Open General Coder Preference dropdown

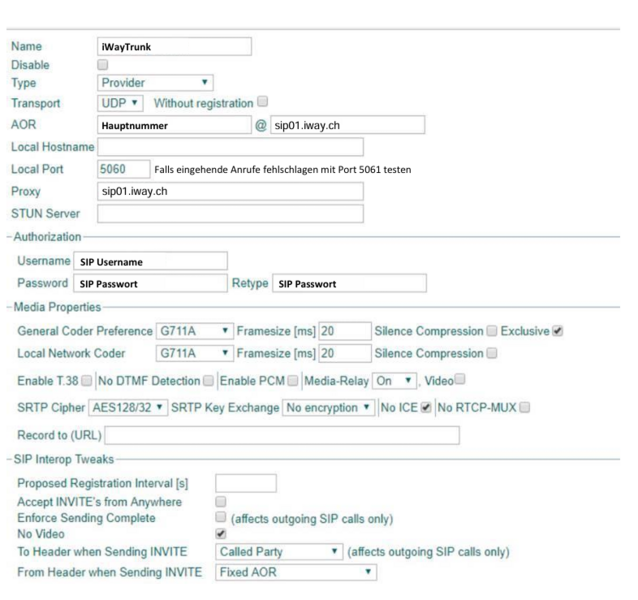(194, 331)
